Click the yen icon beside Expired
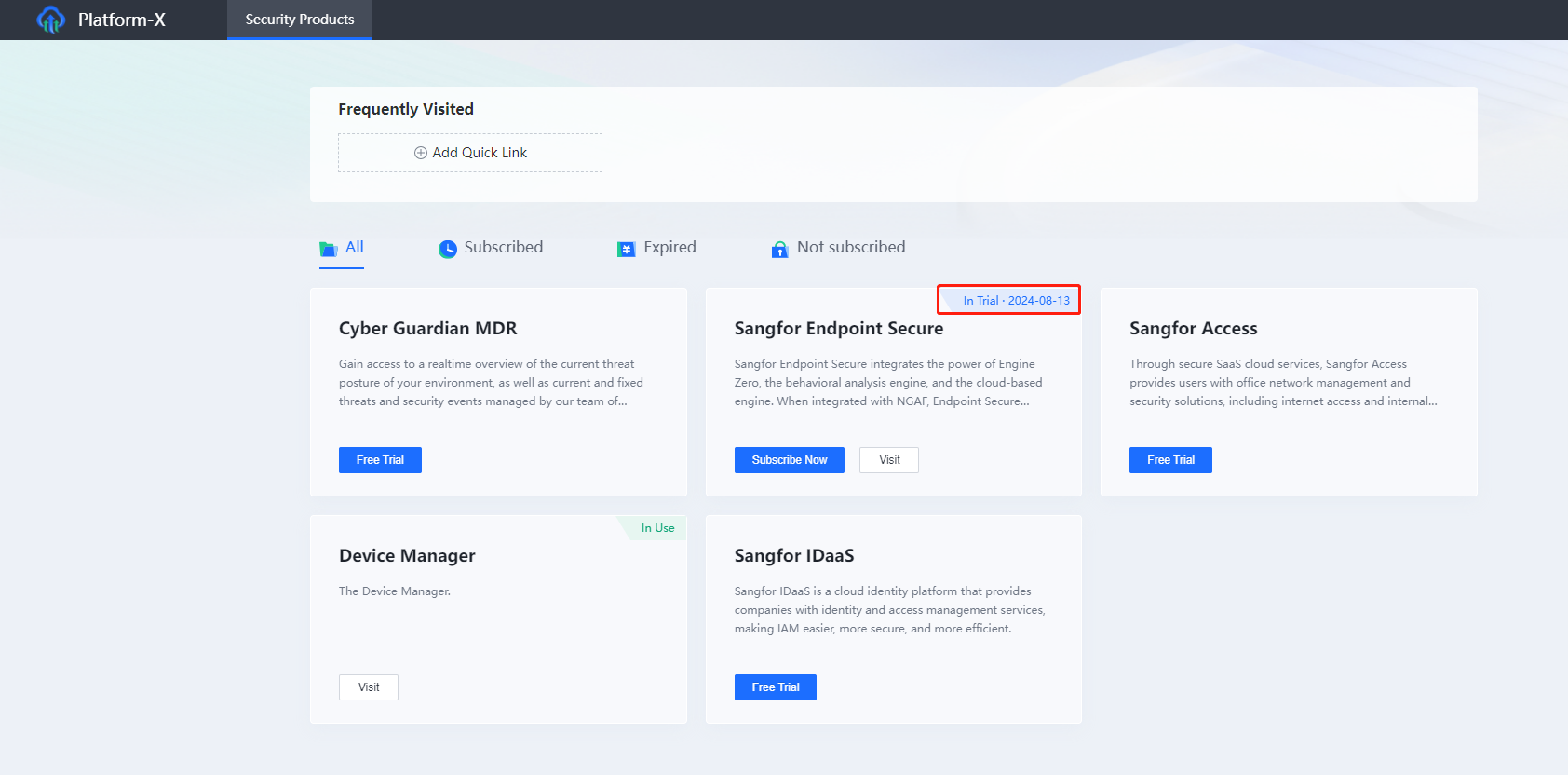The width and height of the screenshot is (1568, 775). coord(627,249)
